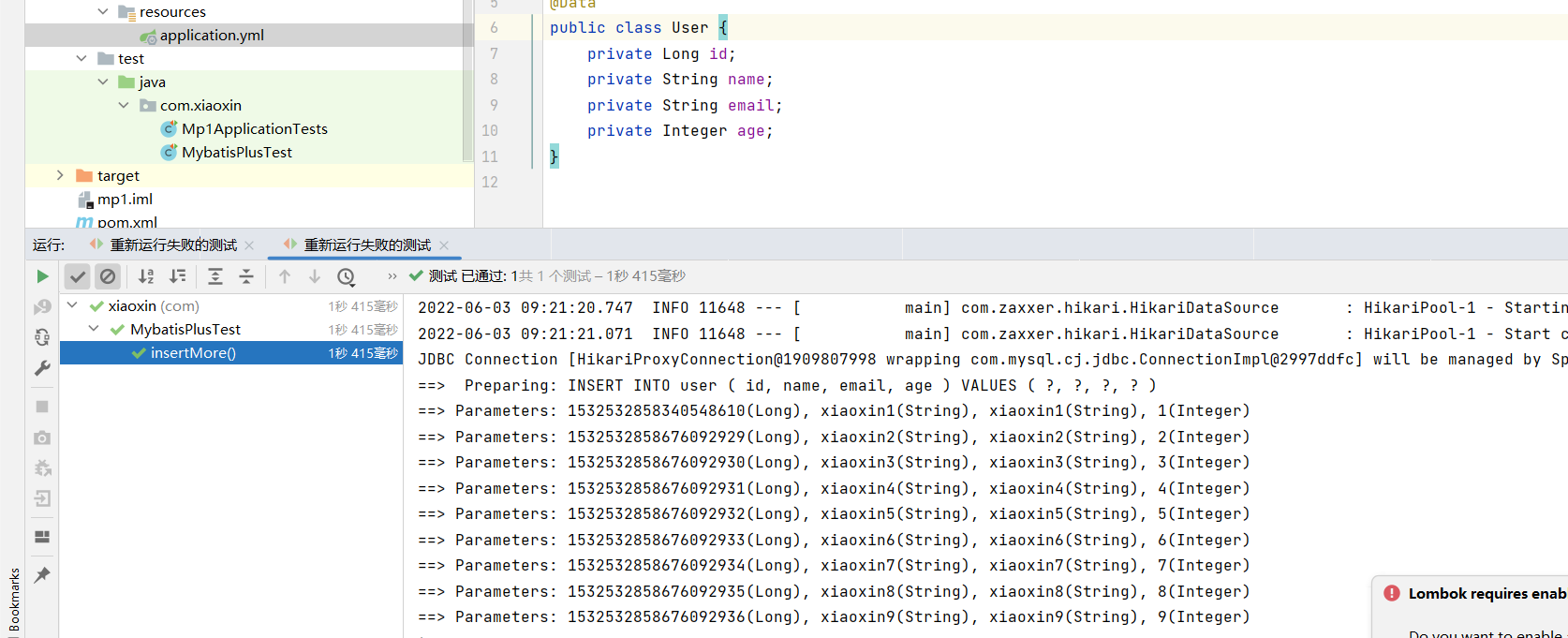Screen dimensions: 1568x638
Task: Click the project tree vertical scrollbar
Action: pos(468,80)
